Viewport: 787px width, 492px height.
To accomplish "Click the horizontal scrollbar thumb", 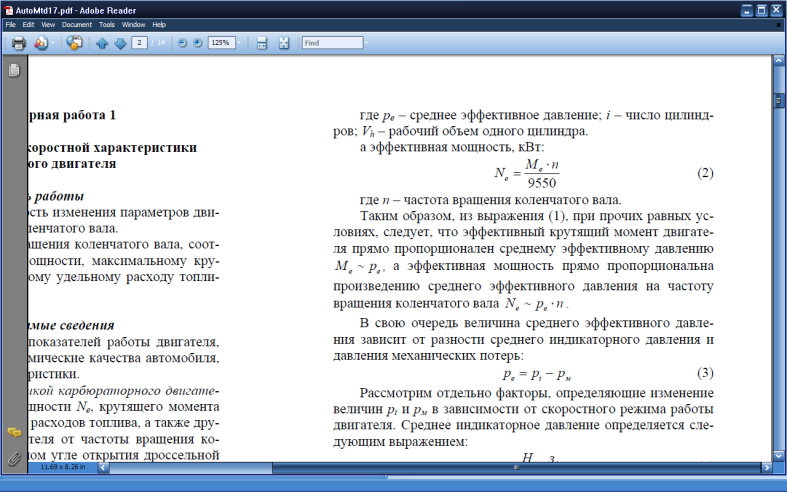I will tap(516, 467).
